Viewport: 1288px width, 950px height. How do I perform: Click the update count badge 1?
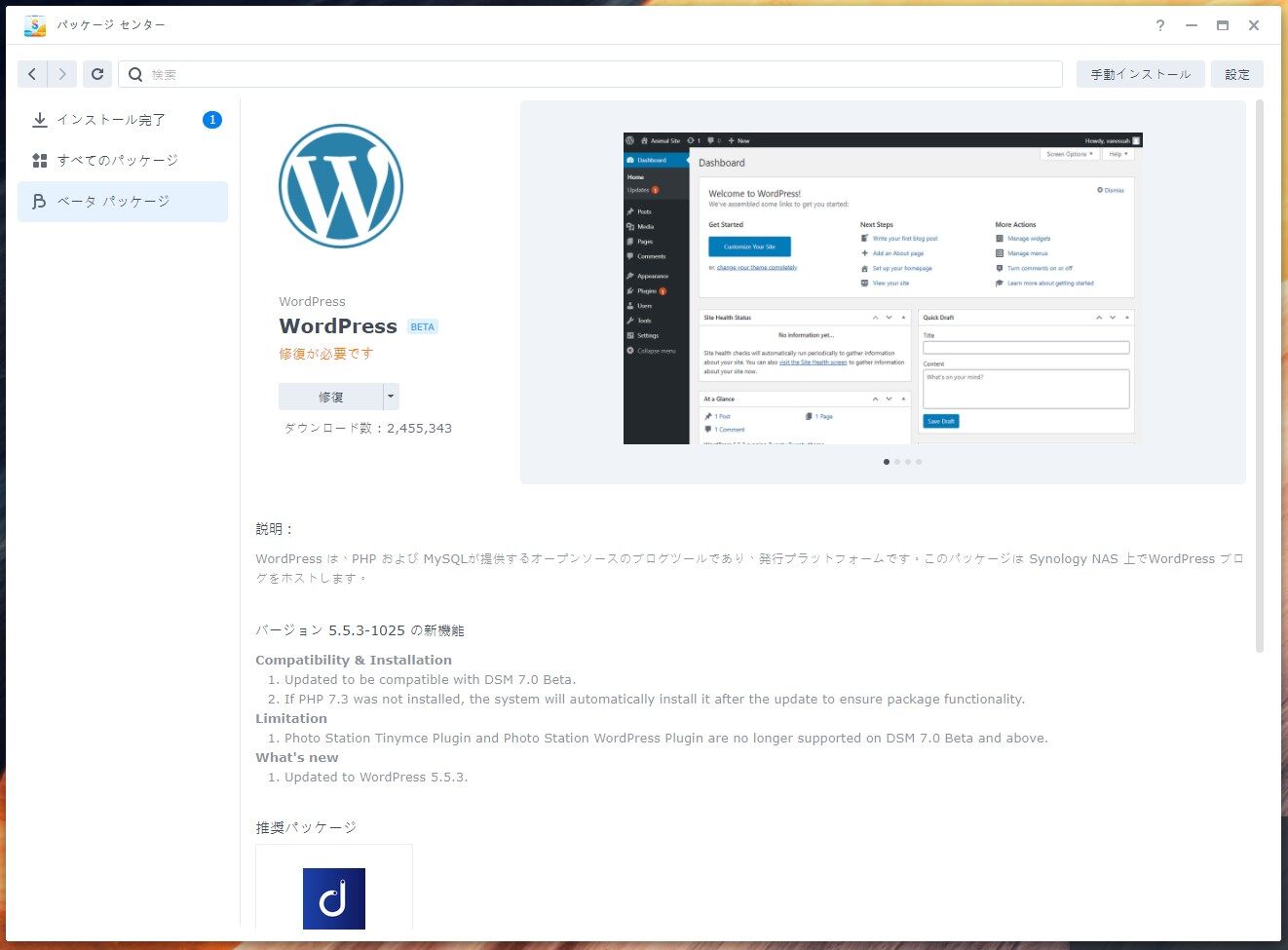[x=212, y=120]
